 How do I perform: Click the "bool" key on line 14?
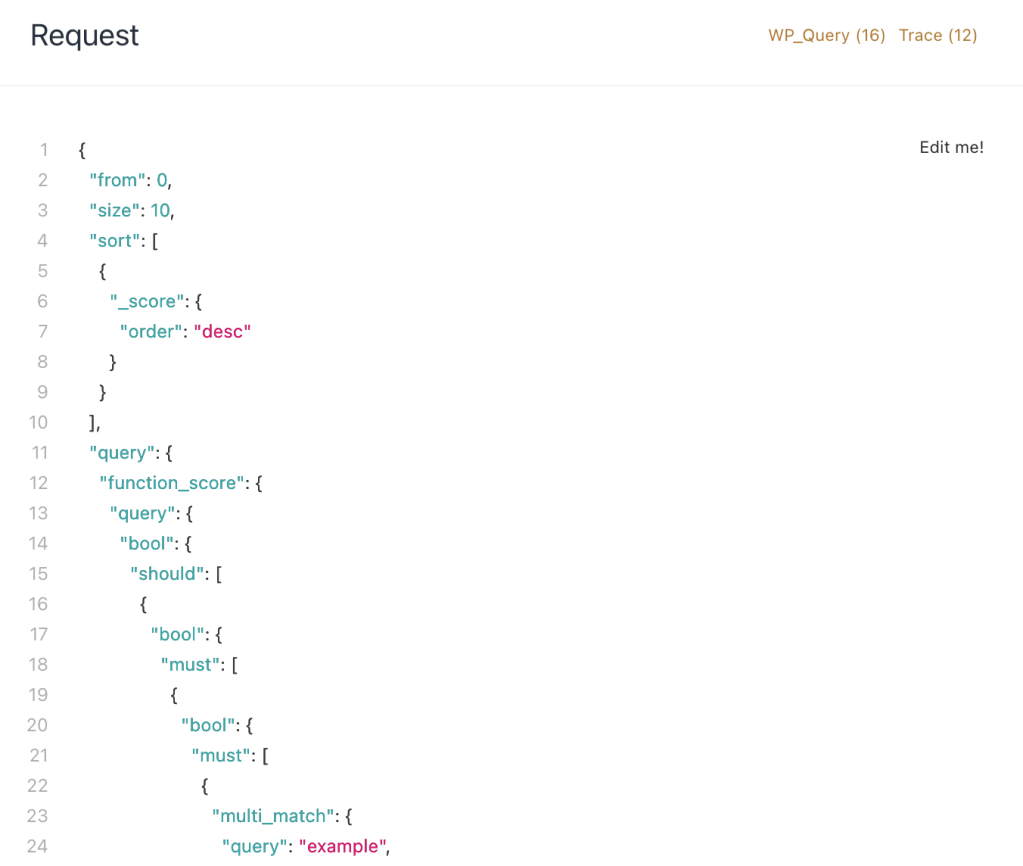click(147, 544)
